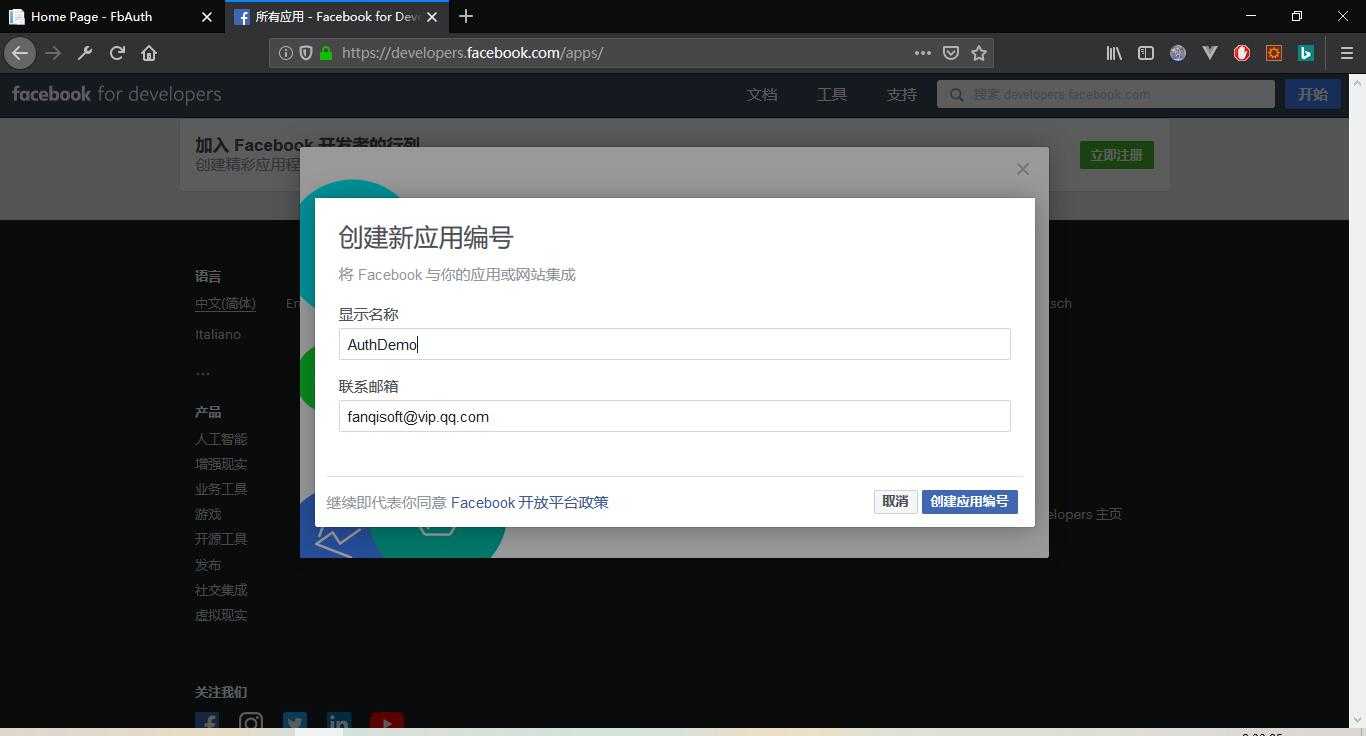Save the page to Pocket
The height and width of the screenshot is (736, 1366).
pyautogui.click(x=951, y=53)
